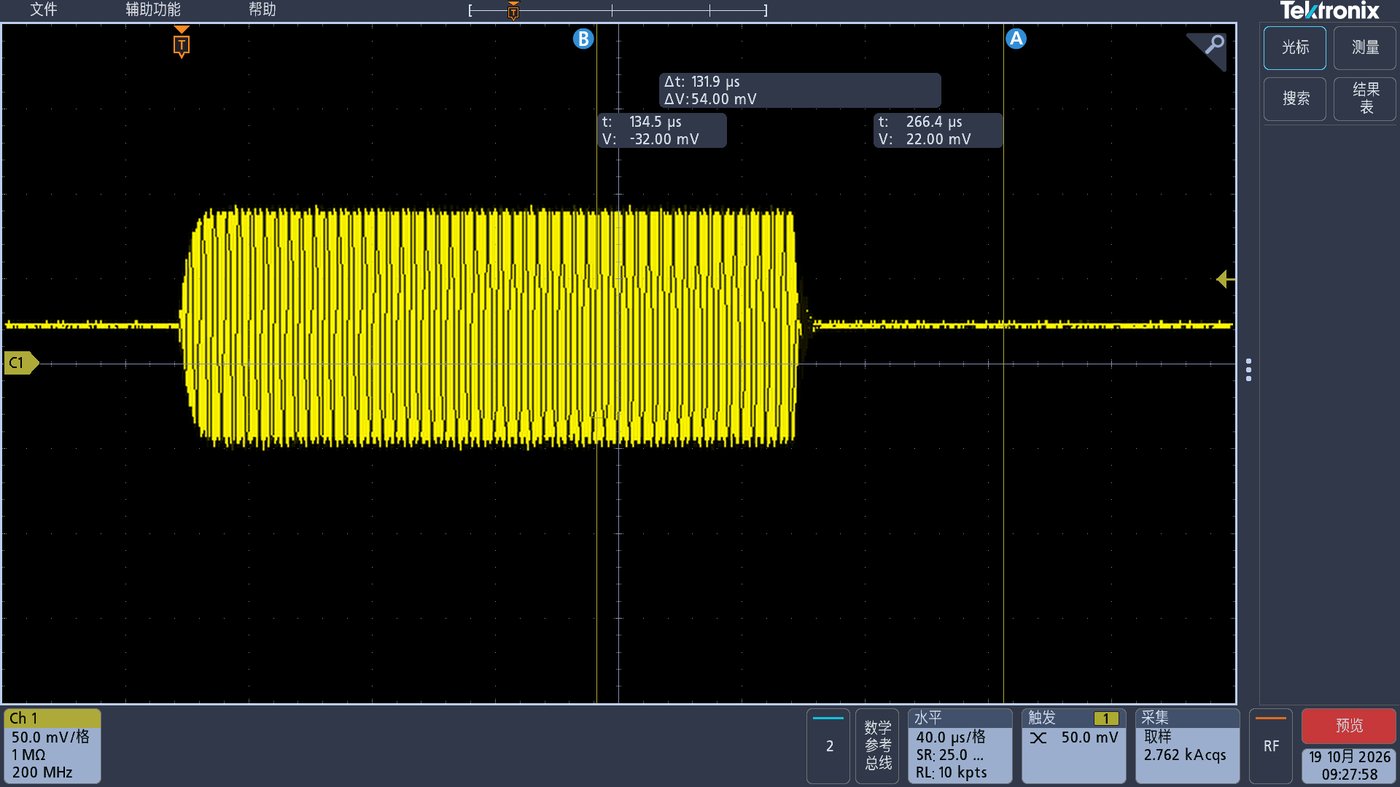Open the 帮助 menu
Image resolution: width=1400 pixels, height=787 pixels.
click(262, 10)
